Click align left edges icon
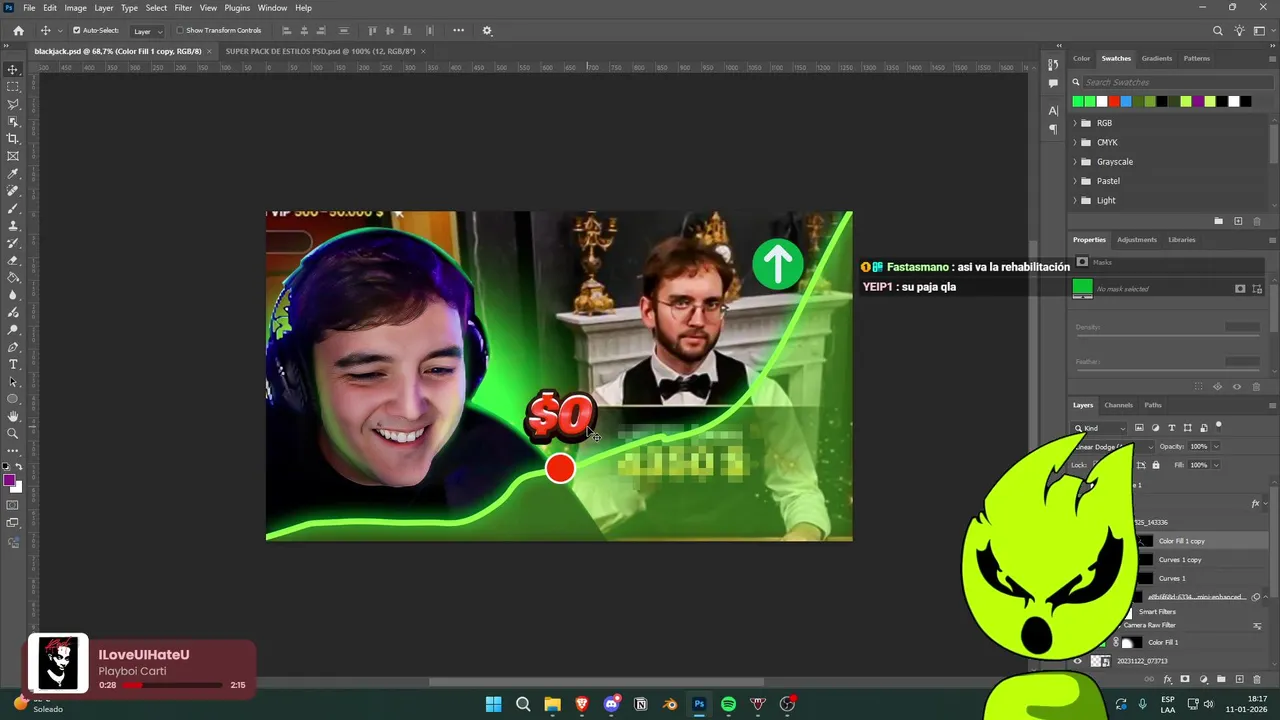The height and width of the screenshot is (720, 1280). 287,31
